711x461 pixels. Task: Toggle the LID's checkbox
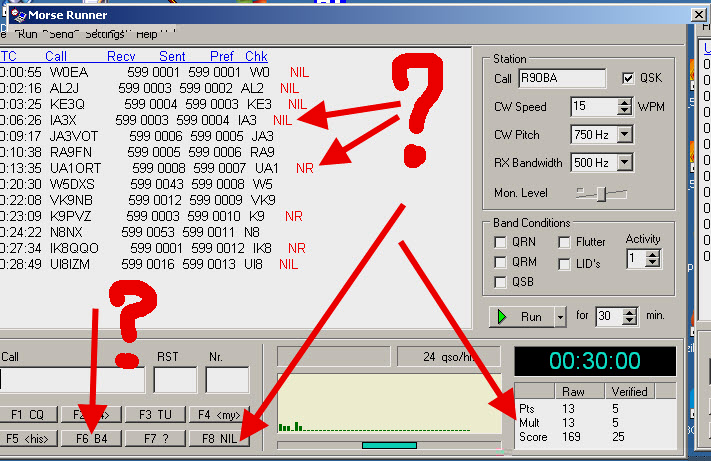tap(565, 262)
